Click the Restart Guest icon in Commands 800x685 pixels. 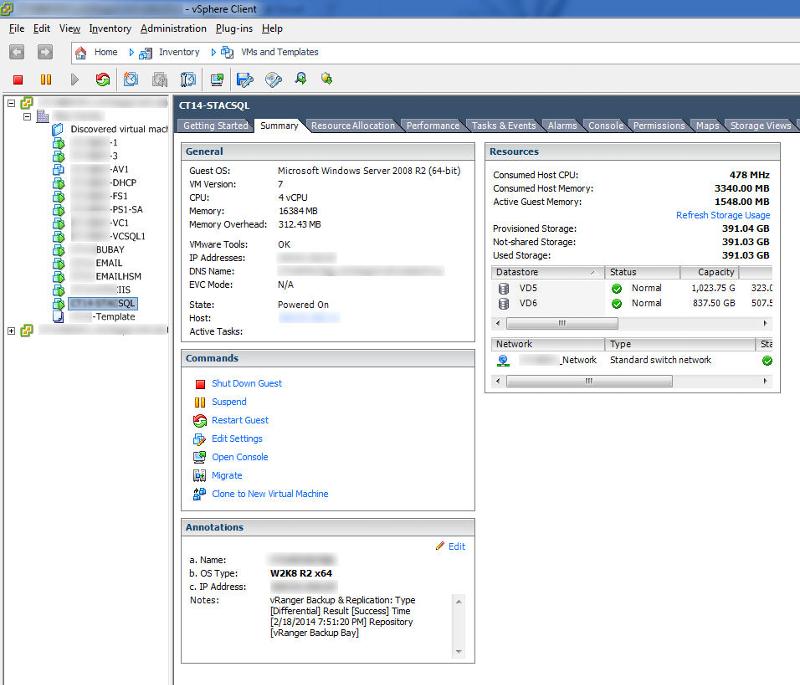click(x=200, y=421)
